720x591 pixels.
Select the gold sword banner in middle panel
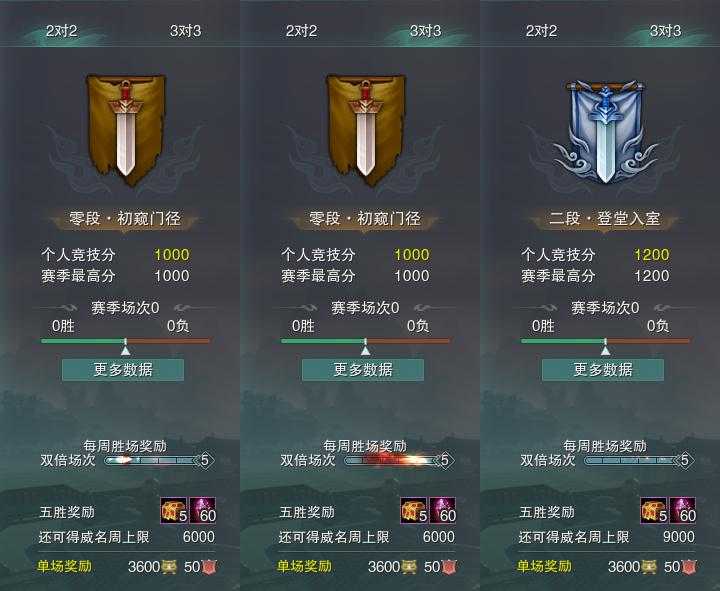point(366,130)
